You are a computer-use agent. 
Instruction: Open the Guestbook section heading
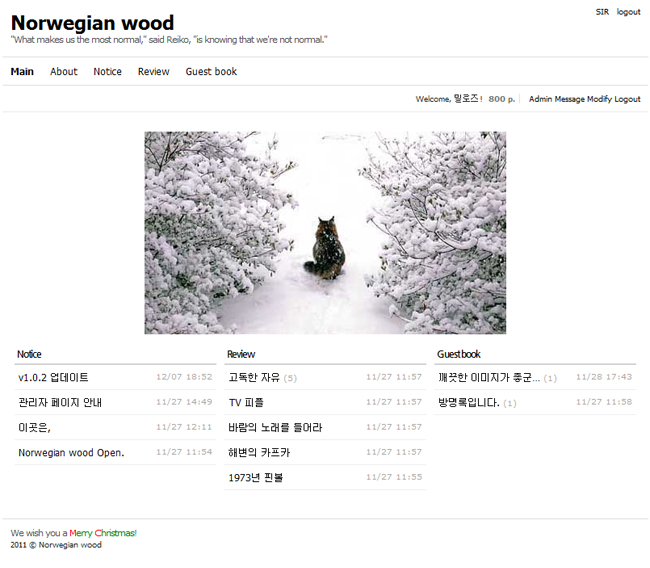click(x=458, y=354)
